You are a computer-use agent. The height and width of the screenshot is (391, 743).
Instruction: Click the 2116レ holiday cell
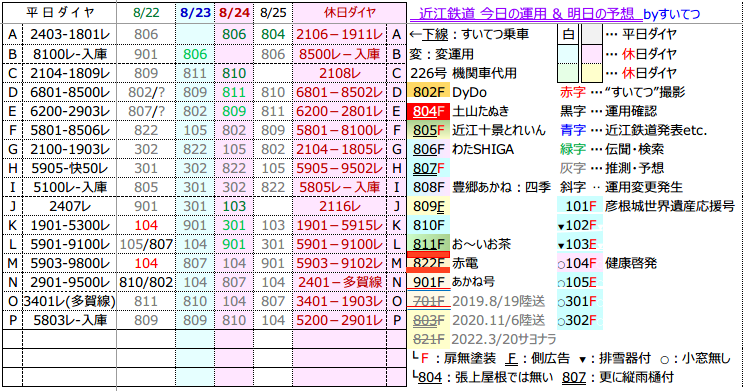tap(340, 206)
